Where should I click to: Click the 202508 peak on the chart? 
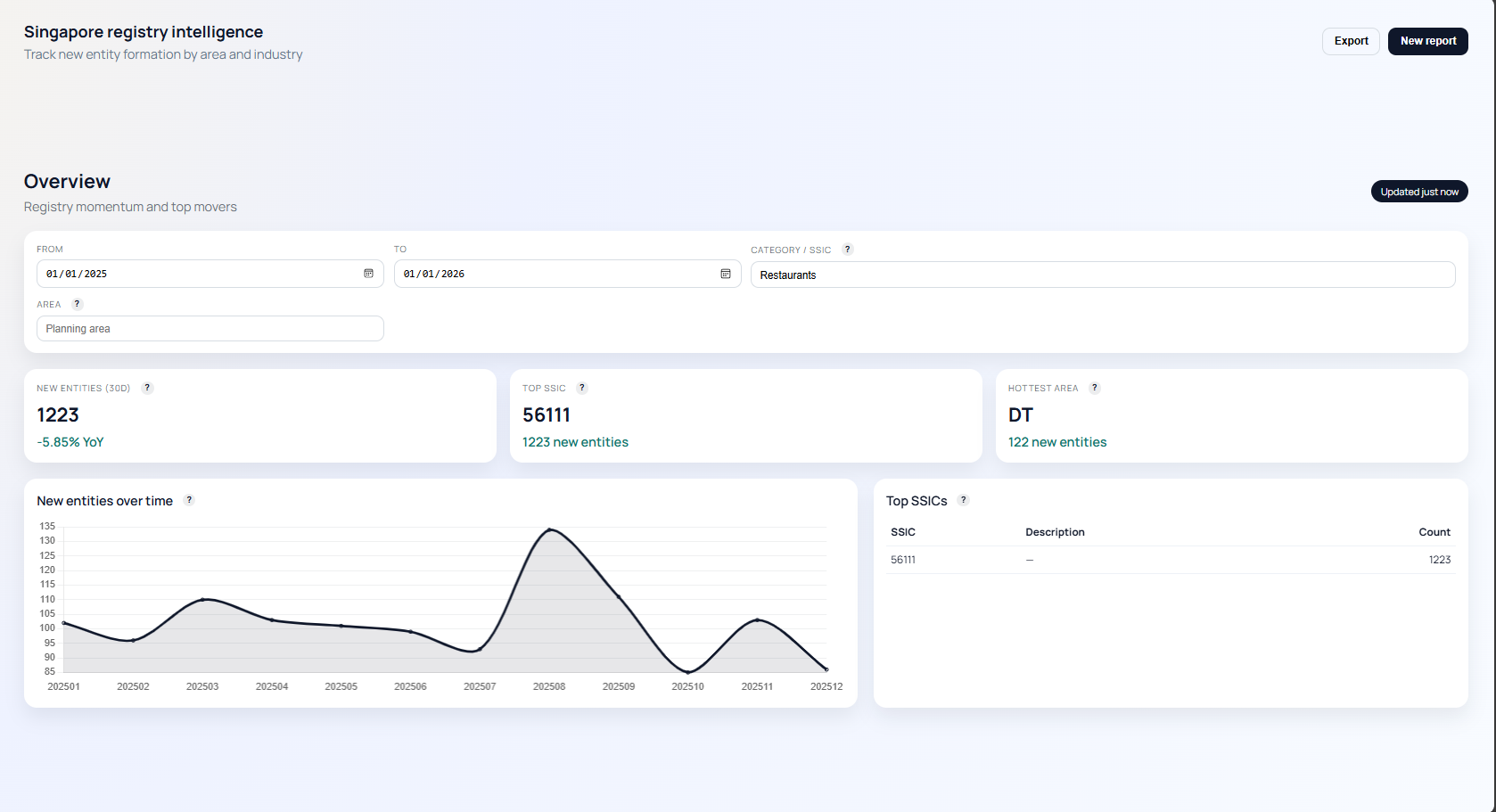pos(550,529)
